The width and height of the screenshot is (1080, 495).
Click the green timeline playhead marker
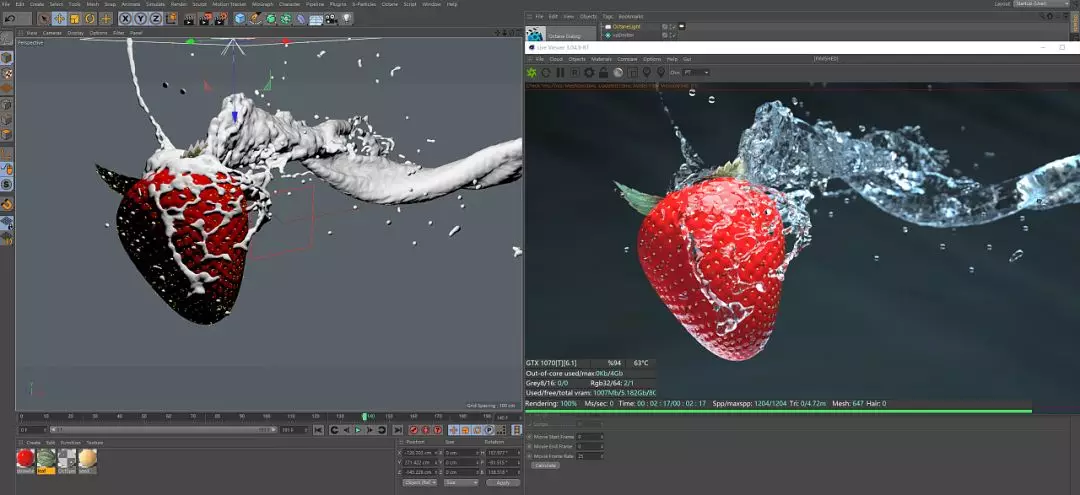coord(364,416)
